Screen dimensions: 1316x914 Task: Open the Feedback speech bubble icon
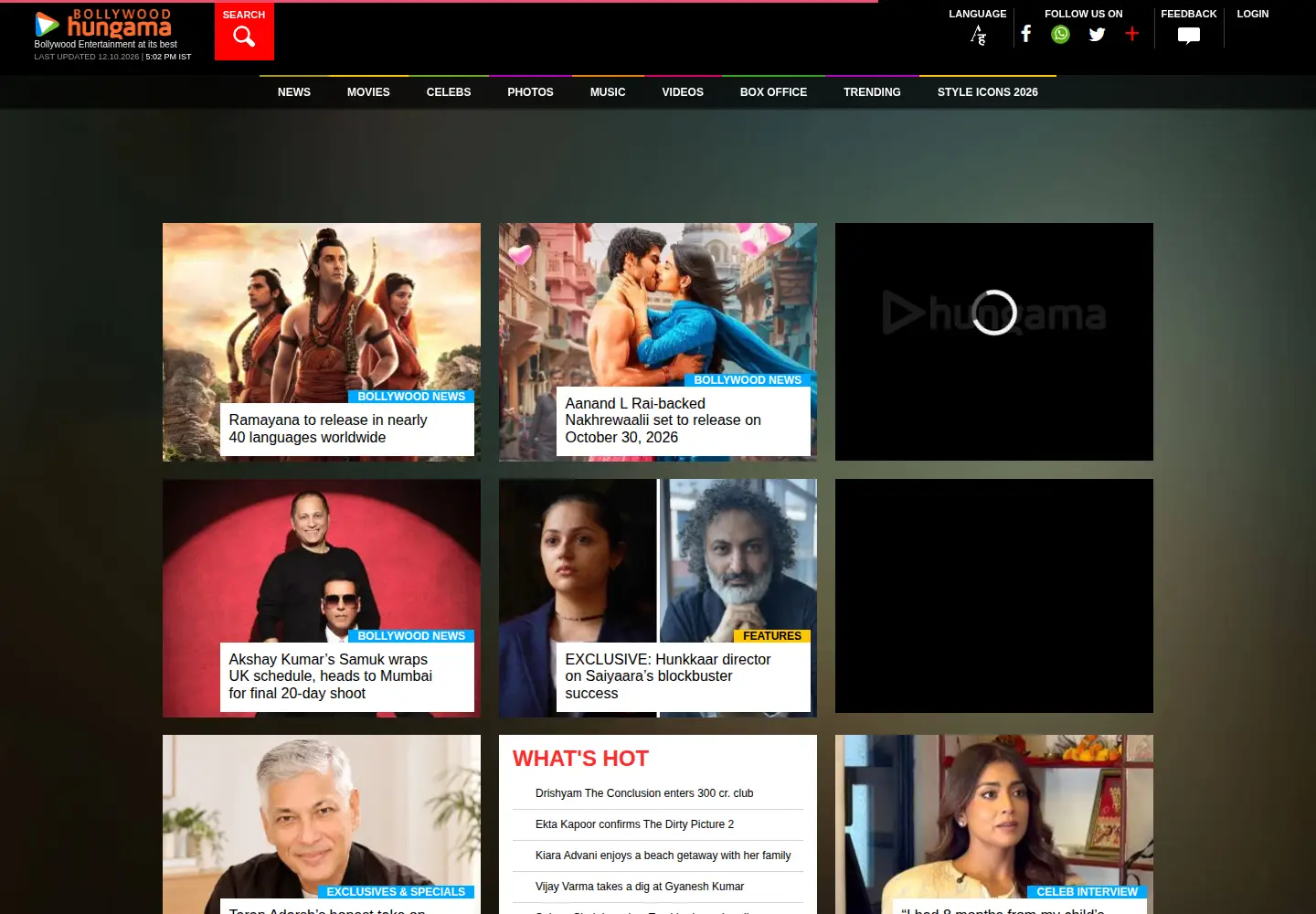[1189, 36]
